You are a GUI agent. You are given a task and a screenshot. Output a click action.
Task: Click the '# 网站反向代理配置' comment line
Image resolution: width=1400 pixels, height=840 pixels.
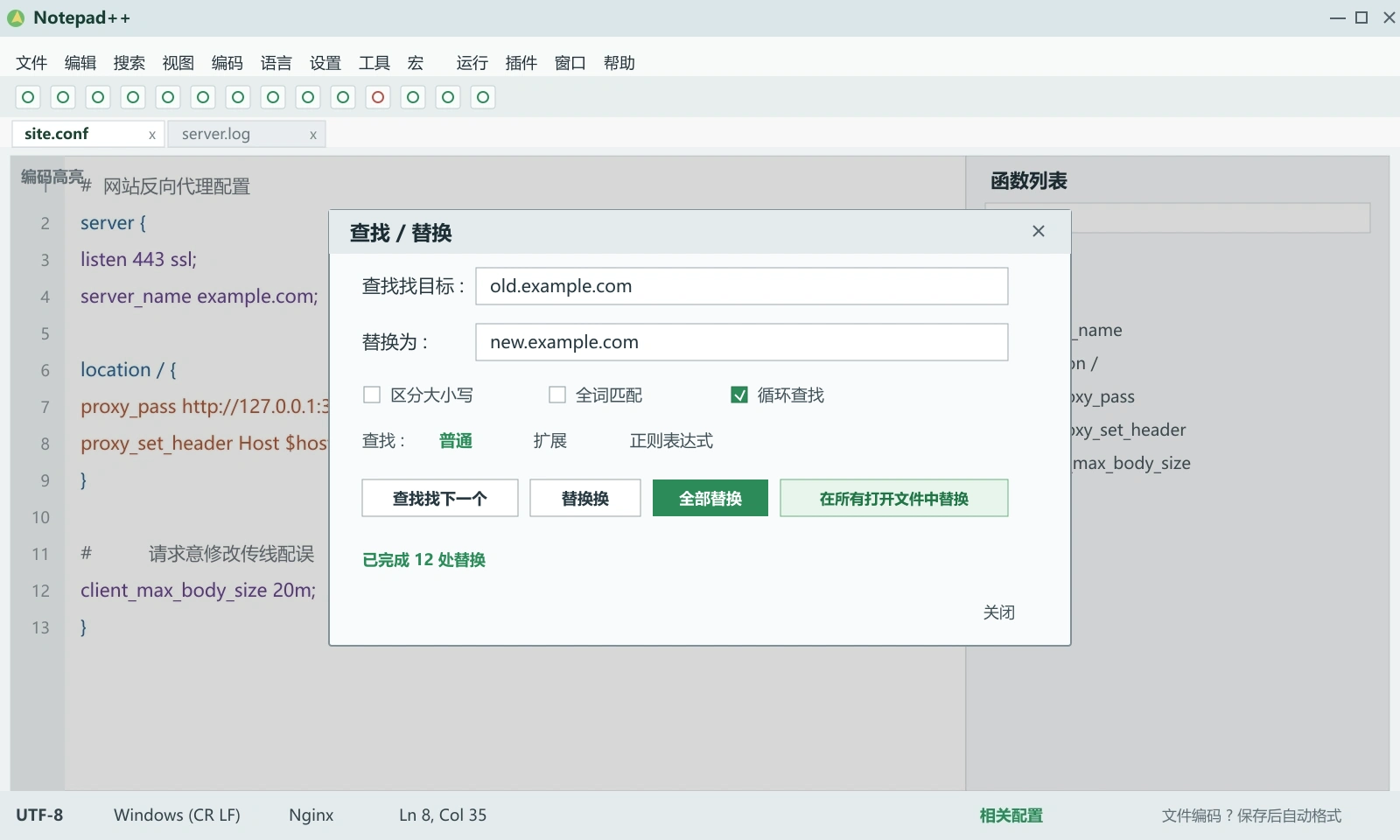click(x=165, y=186)
